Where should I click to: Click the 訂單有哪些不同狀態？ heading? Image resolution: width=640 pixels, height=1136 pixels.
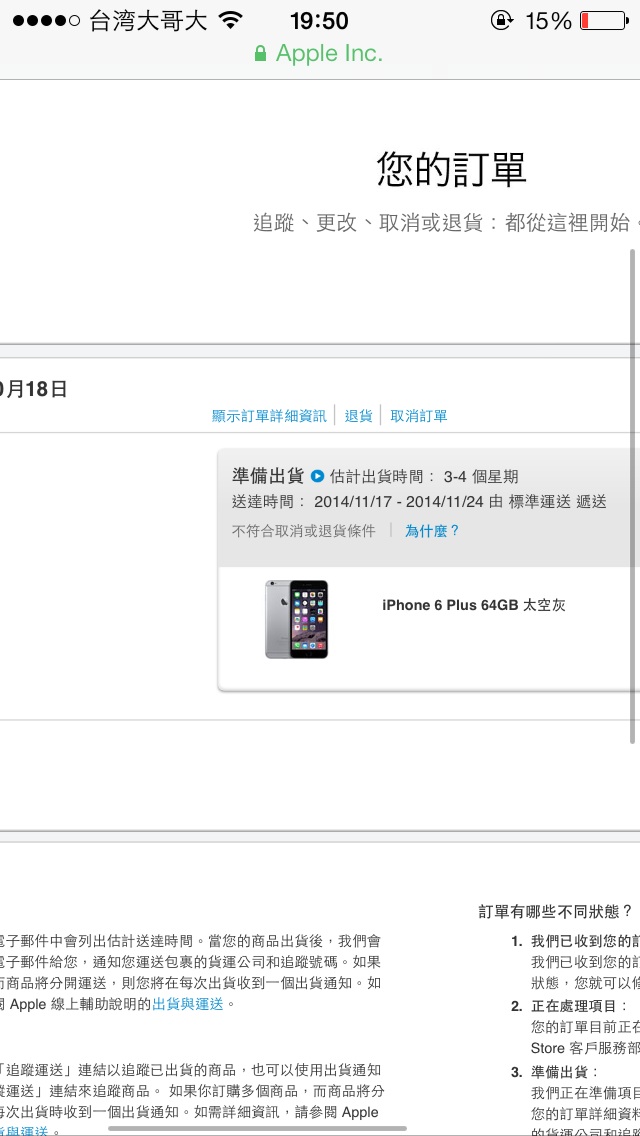point(556,911)
